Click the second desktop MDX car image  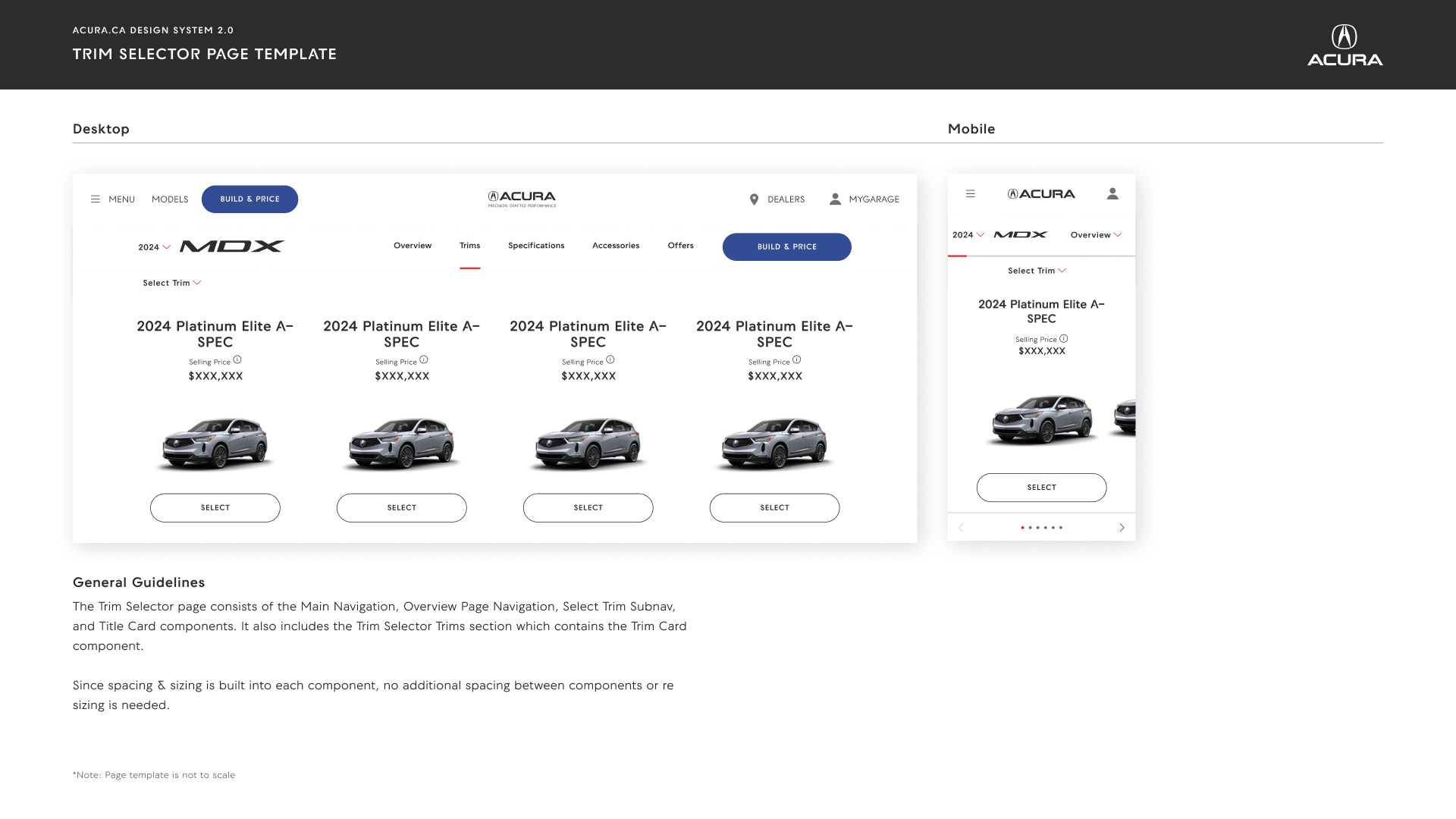402,444
